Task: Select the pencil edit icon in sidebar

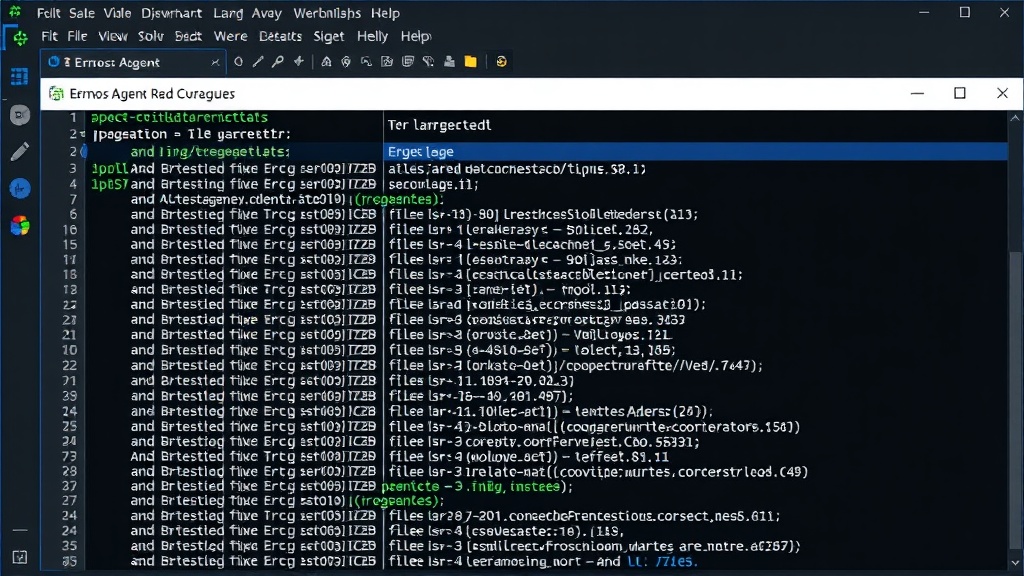Action: click(20, 152)
